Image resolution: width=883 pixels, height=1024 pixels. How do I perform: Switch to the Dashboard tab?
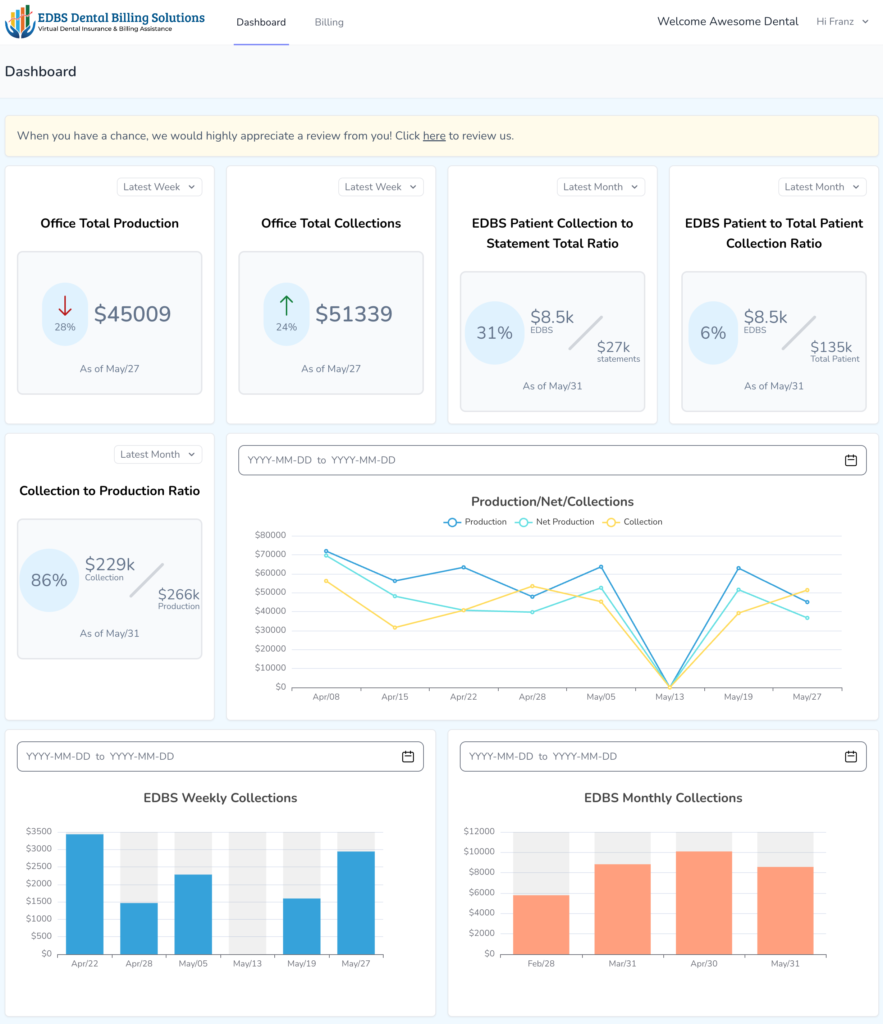(261, 22)
